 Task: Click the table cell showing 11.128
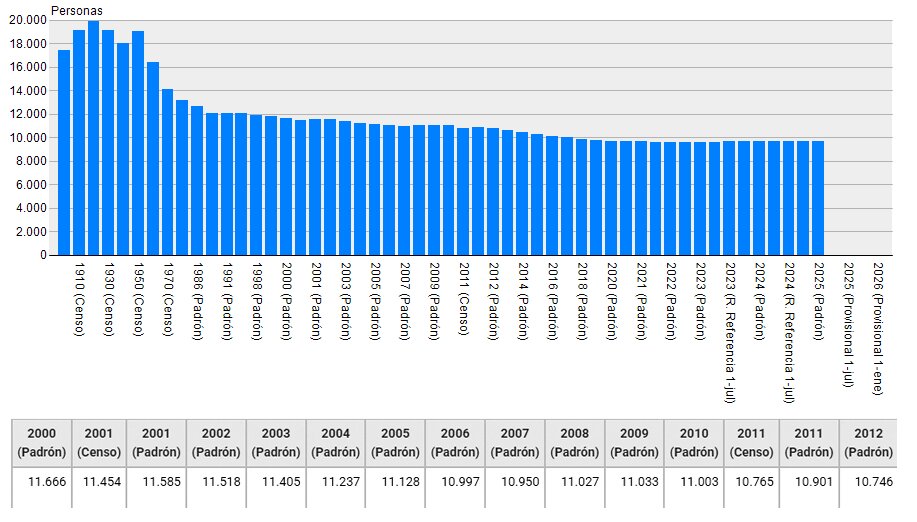point(395,488)
